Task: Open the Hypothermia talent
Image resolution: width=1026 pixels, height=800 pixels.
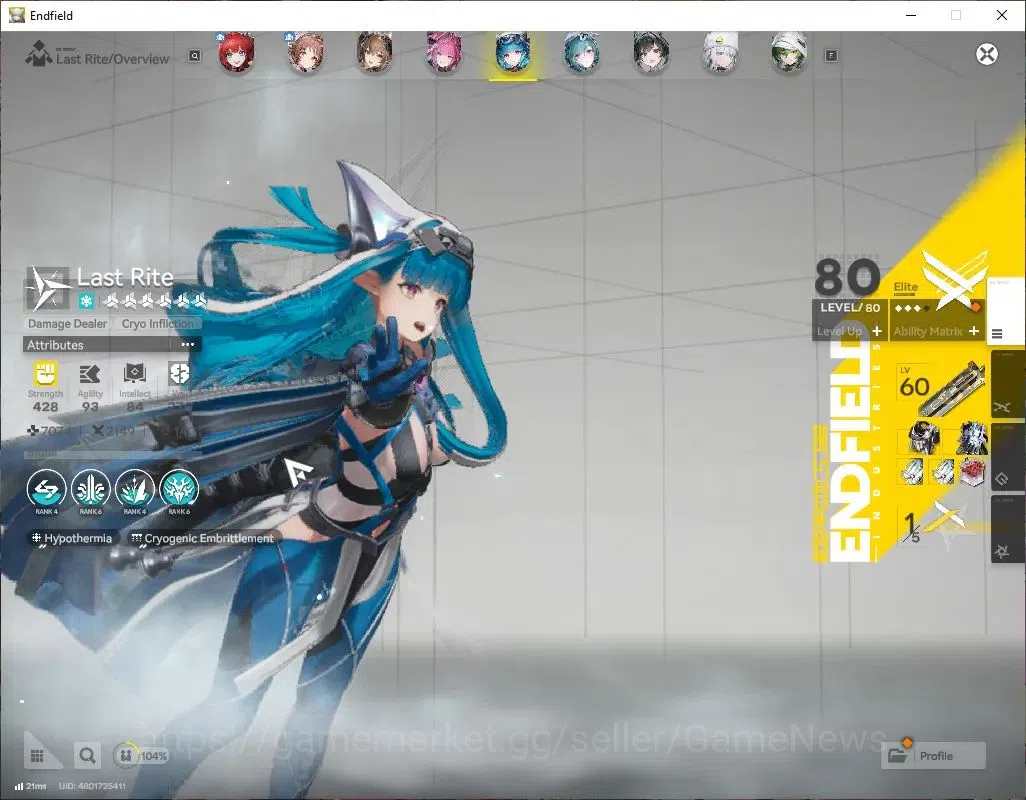Action: pos(72,538)
